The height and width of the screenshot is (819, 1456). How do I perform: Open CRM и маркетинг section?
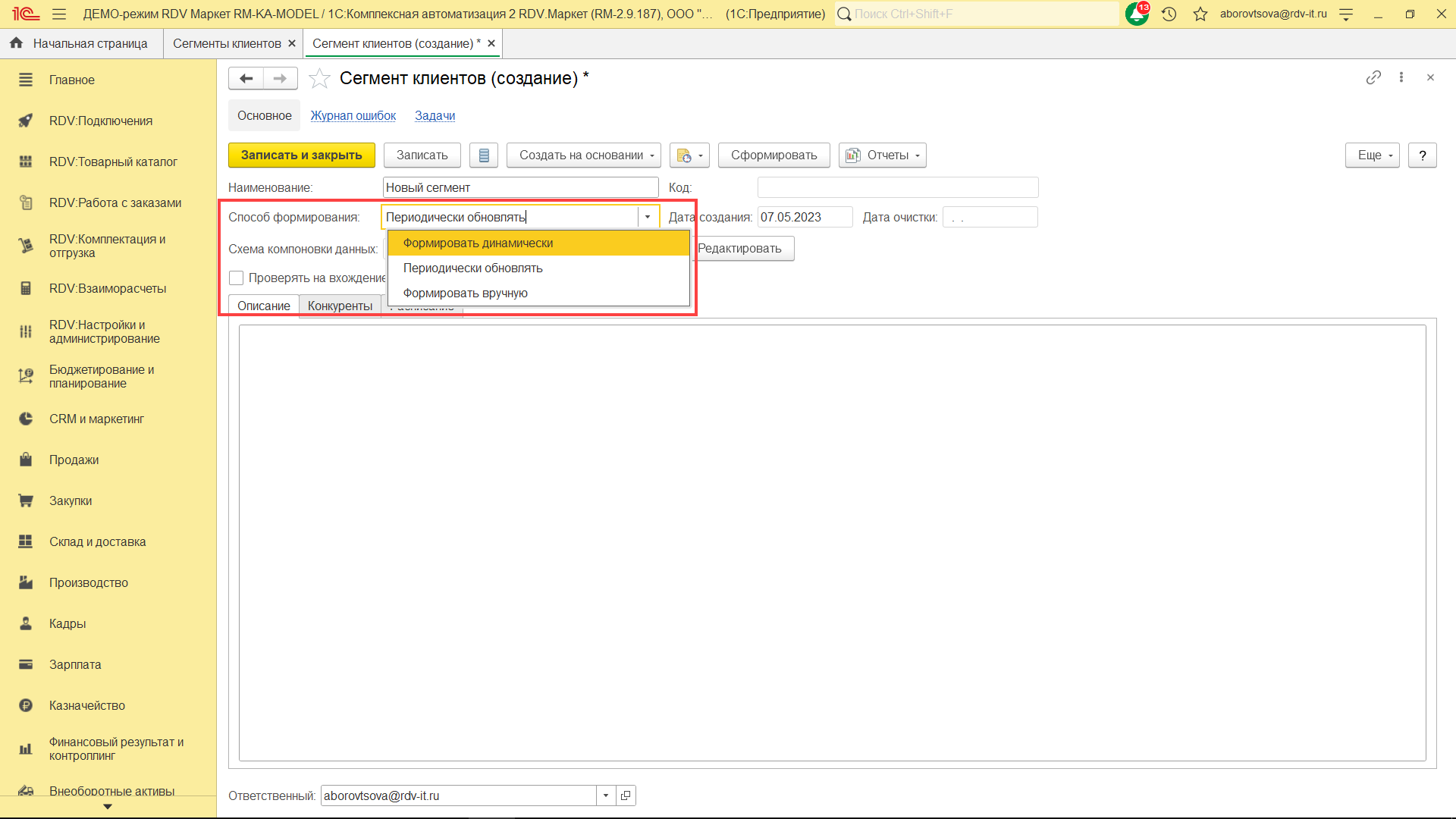[96, 419]
